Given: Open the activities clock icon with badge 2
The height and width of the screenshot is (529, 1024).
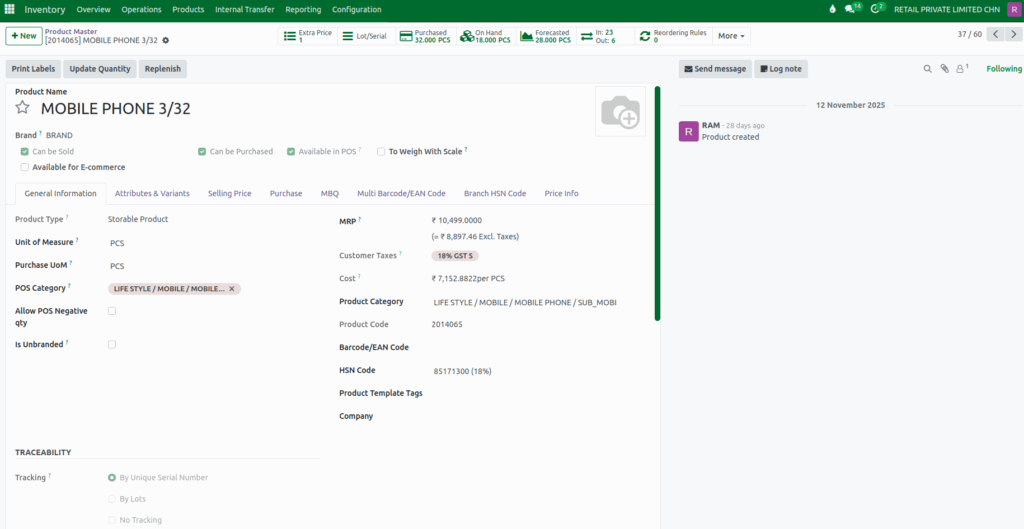Looking at the screenshot, I should pos(878,8).
